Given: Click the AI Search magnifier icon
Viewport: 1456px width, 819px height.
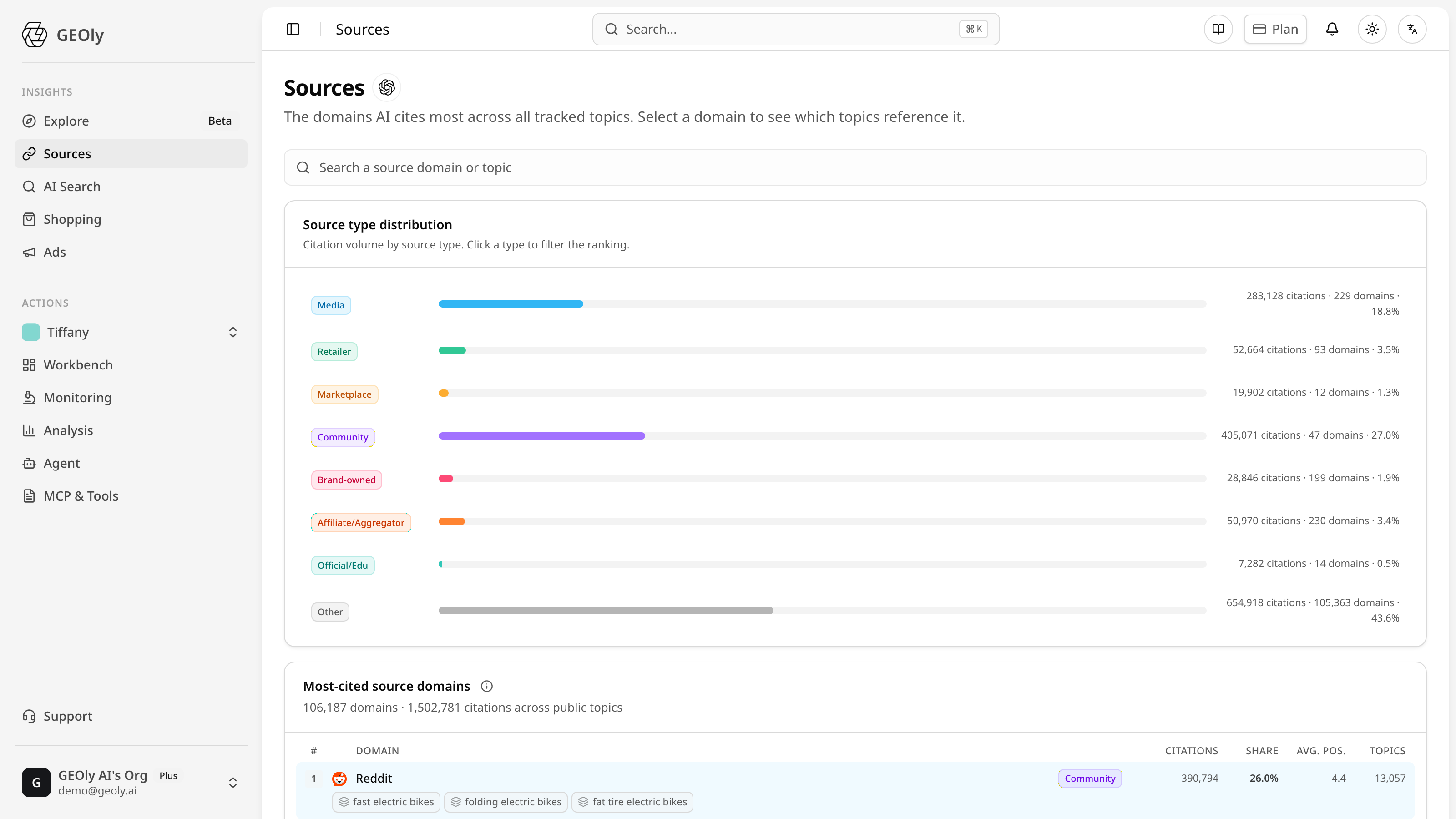Looking at the screenshot, I should 29,187.
